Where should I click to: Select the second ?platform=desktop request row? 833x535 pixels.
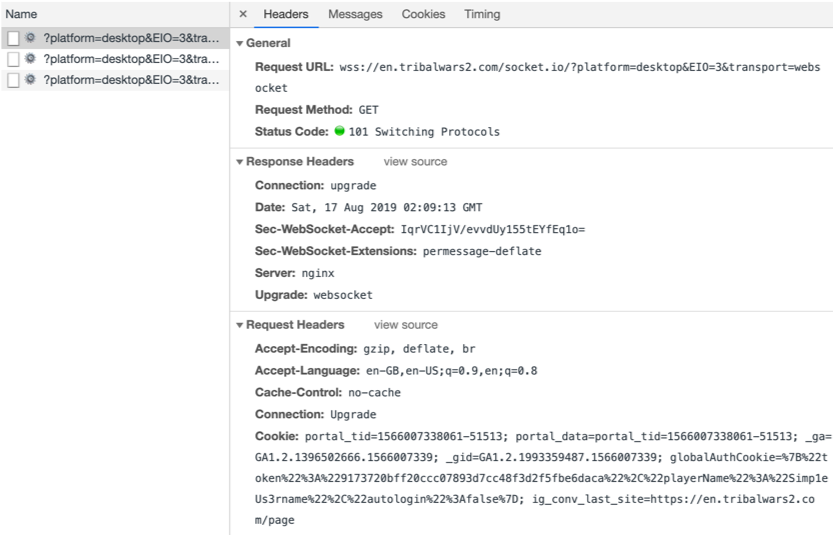tap(115, 59)
